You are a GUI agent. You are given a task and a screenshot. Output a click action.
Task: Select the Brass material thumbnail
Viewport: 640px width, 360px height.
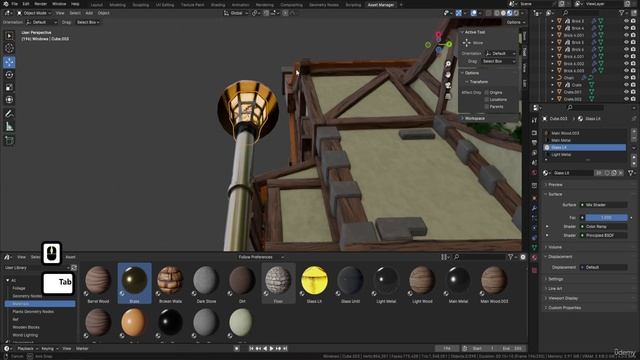click(x=134, y=283)
